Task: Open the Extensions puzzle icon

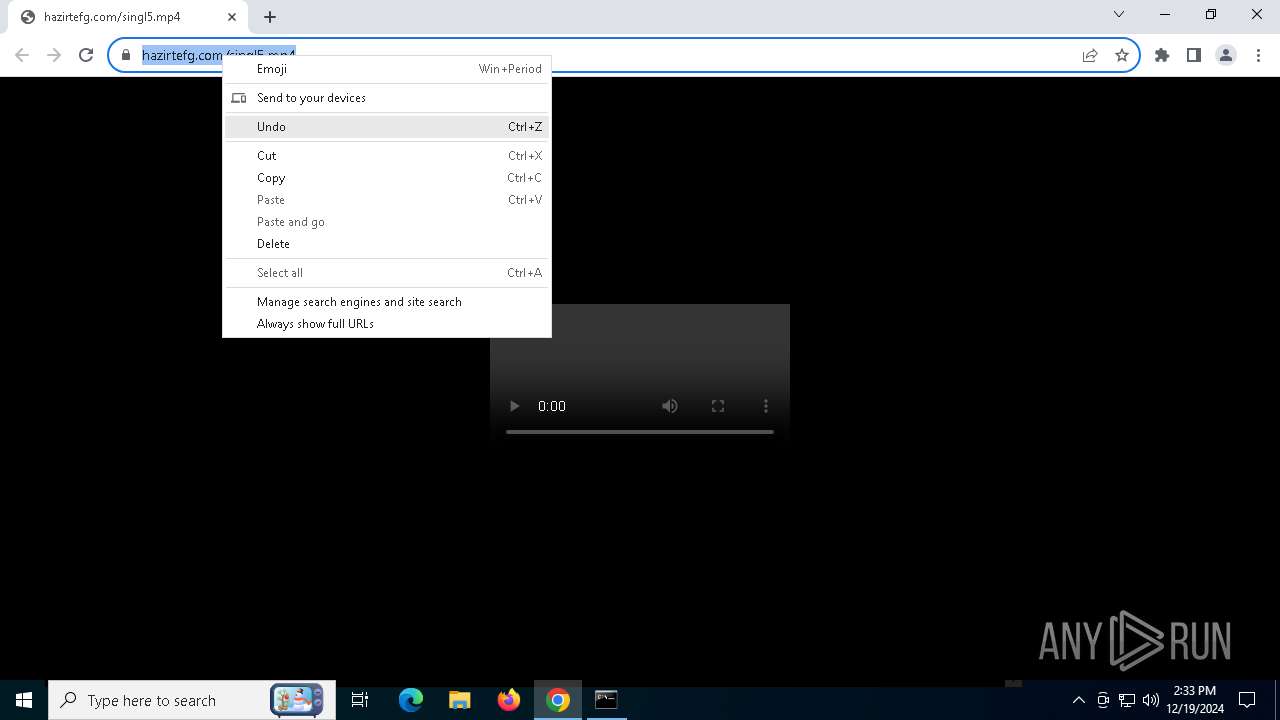Action: (x=1162, y=55)
